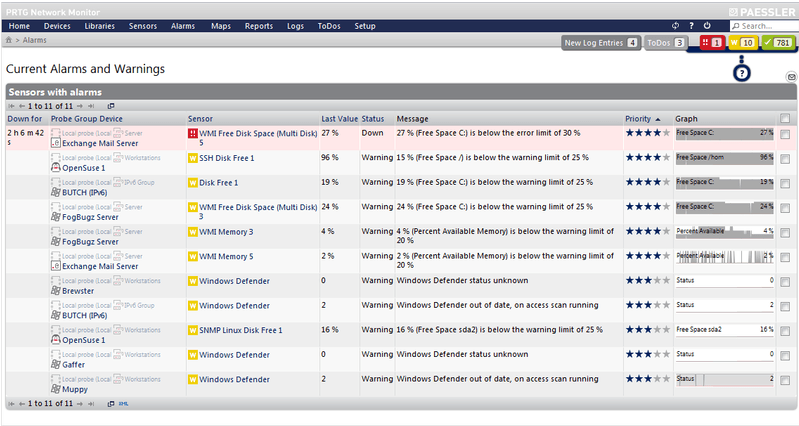Click the ToDos 3 button
Image resolution: width=799 pixels, height=426 pixels.
point(666,43)
